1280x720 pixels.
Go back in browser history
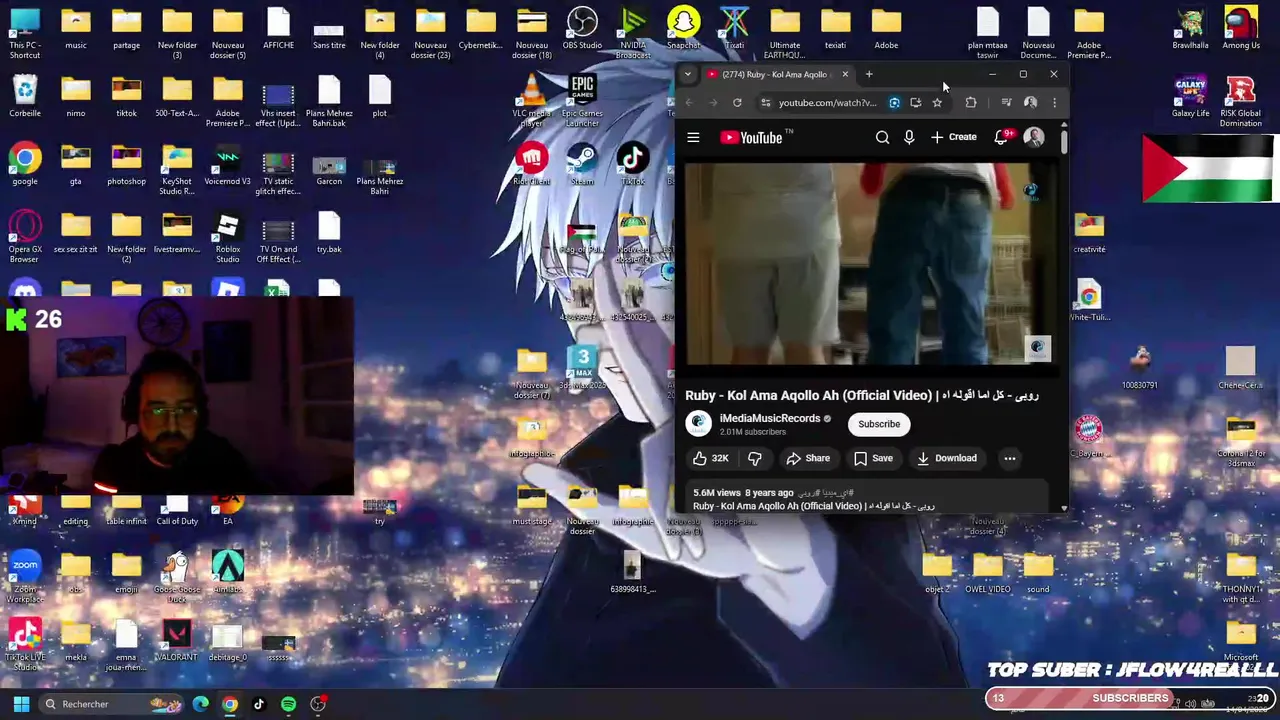pyautogui.click(x=688, y=102)
